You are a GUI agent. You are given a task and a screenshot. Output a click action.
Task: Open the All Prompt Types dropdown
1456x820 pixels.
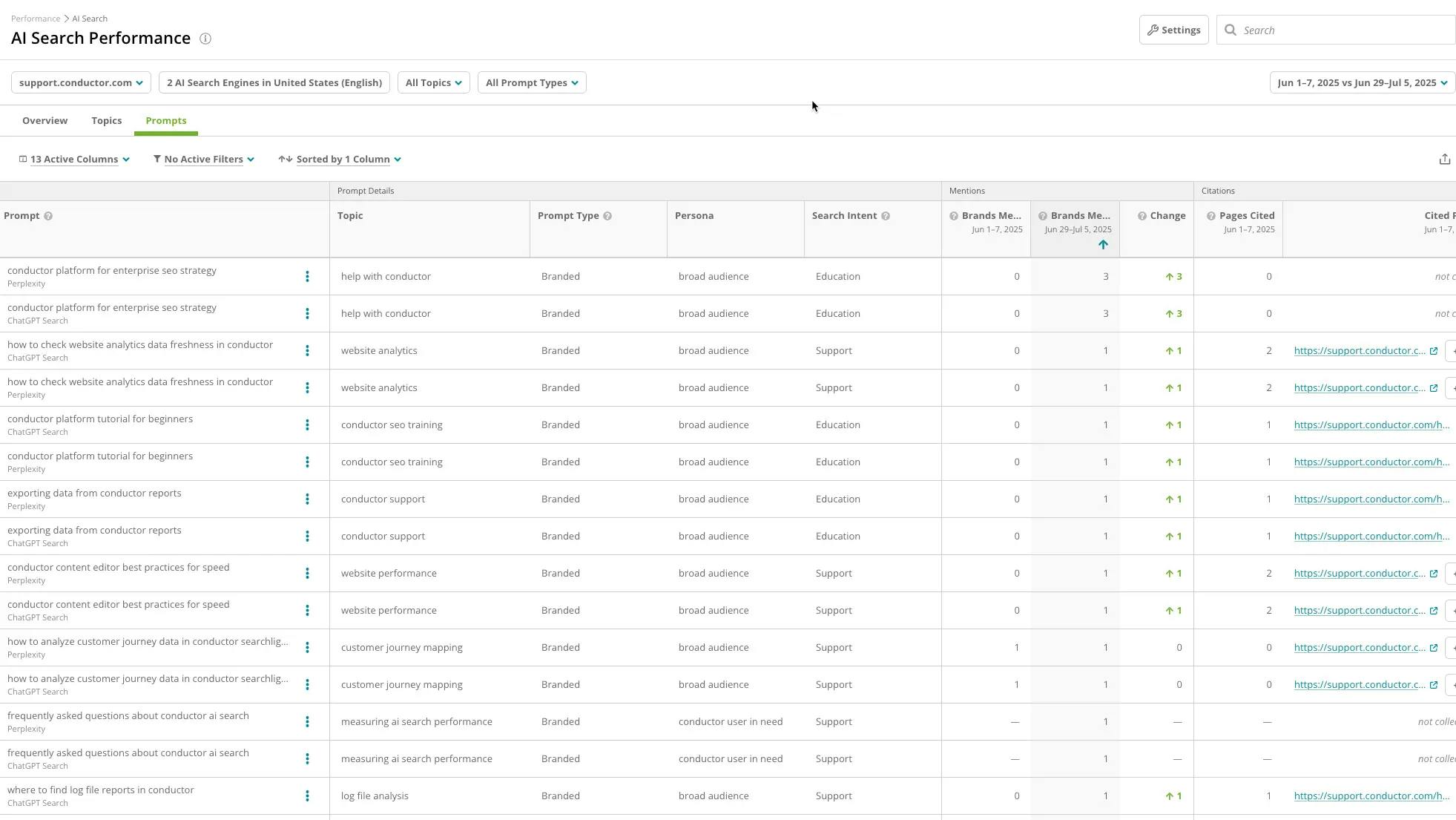[532, 82]
